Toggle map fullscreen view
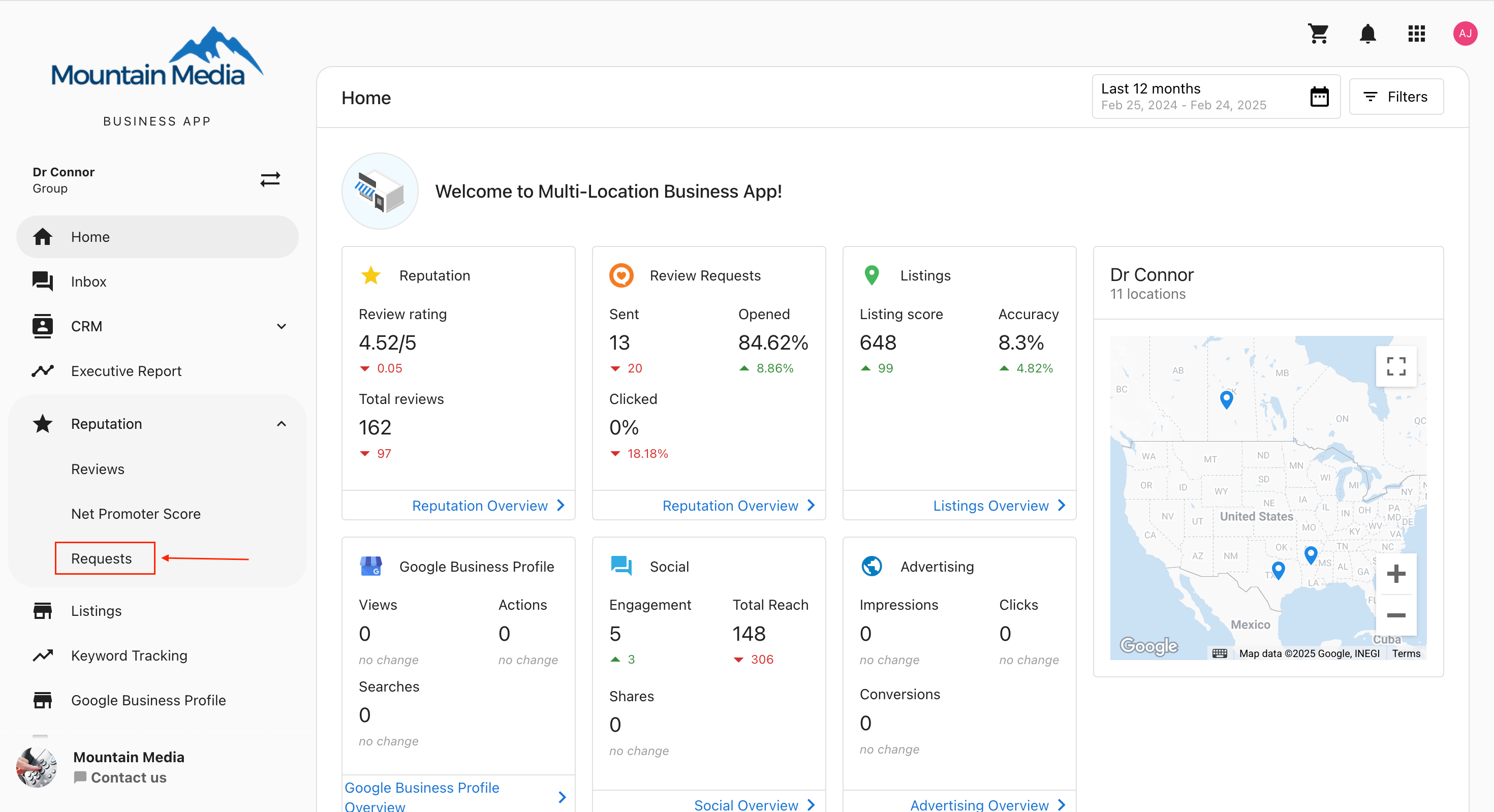Screen dimensions: 1494x812 (x=1395, y=366)
